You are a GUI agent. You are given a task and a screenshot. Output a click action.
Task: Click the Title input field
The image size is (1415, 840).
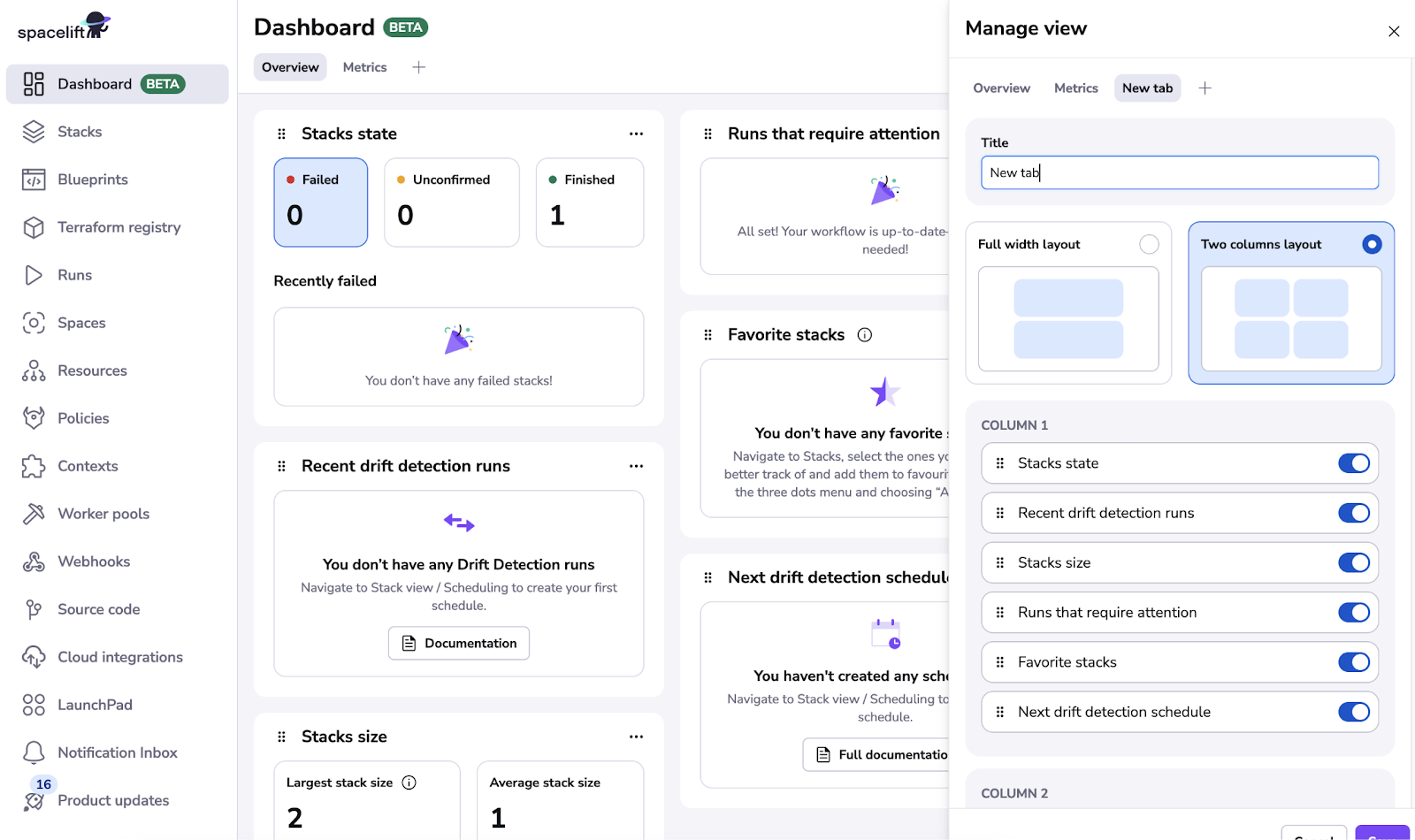[1179, 172]
